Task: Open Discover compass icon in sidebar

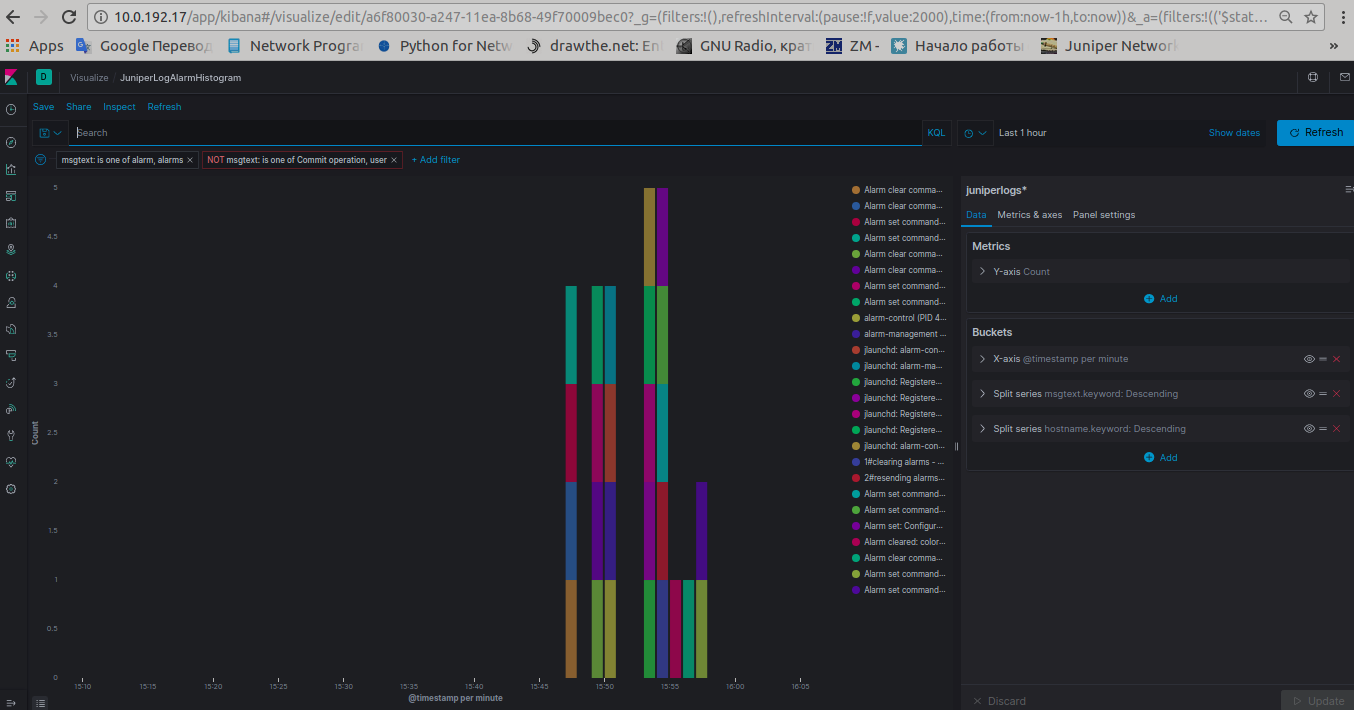Action: pos(11,143)
